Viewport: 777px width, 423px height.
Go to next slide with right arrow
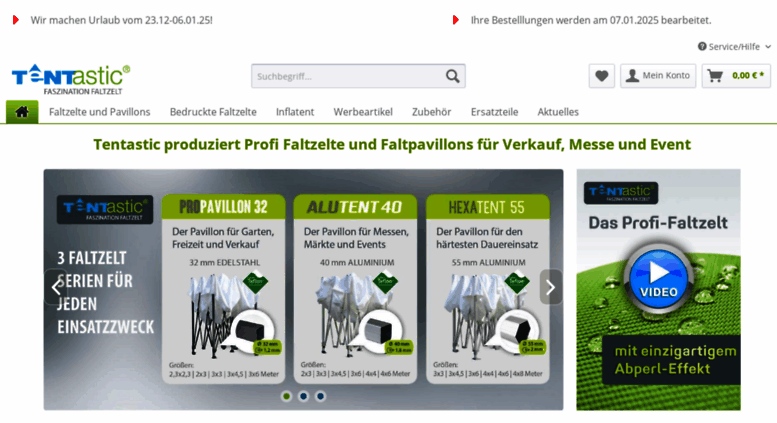click(x=551, y=287)
